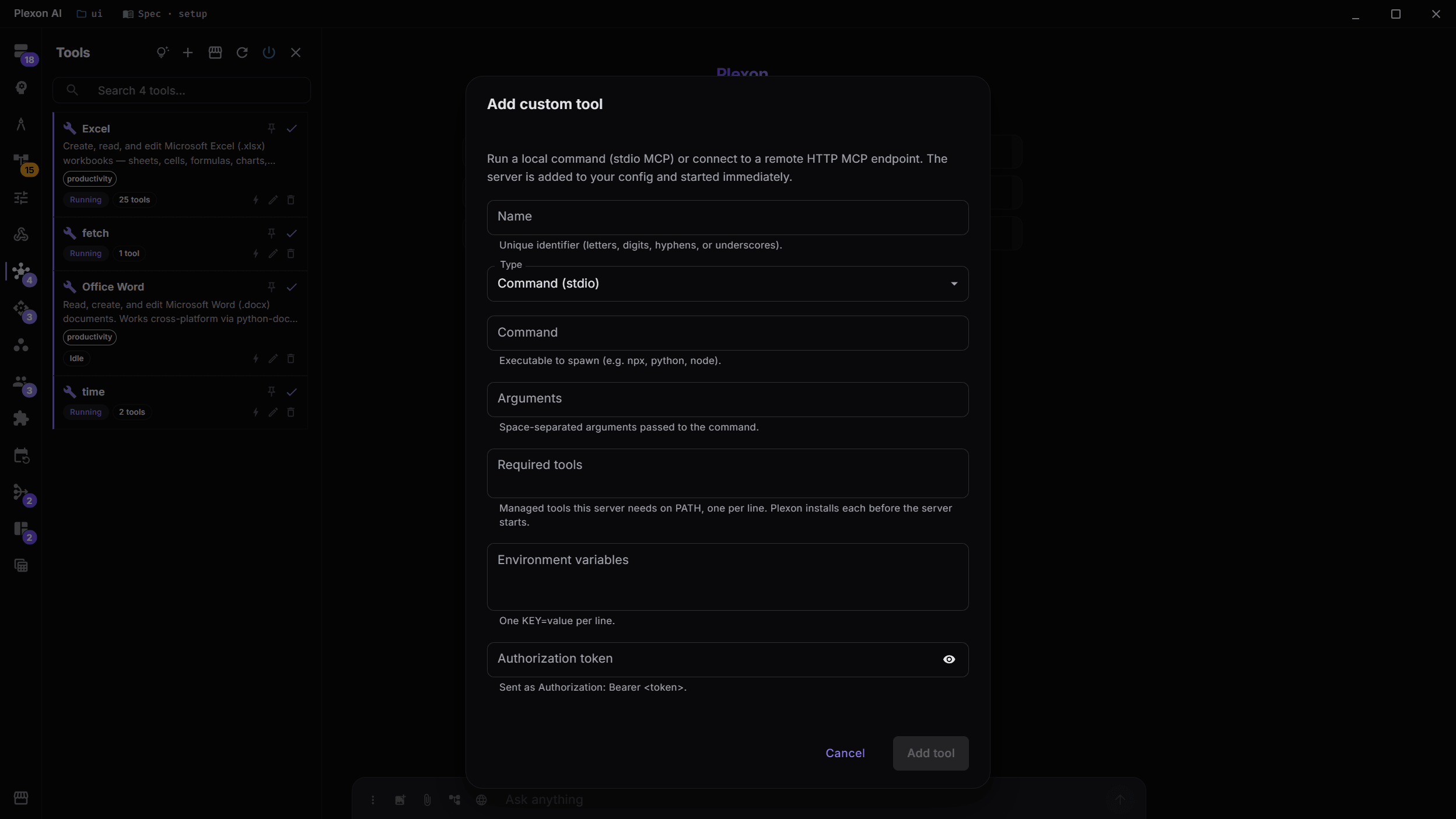Screen dimensions: 1456x819
Task: Click the Environment variables text area
Action: [x=727, y=577]
